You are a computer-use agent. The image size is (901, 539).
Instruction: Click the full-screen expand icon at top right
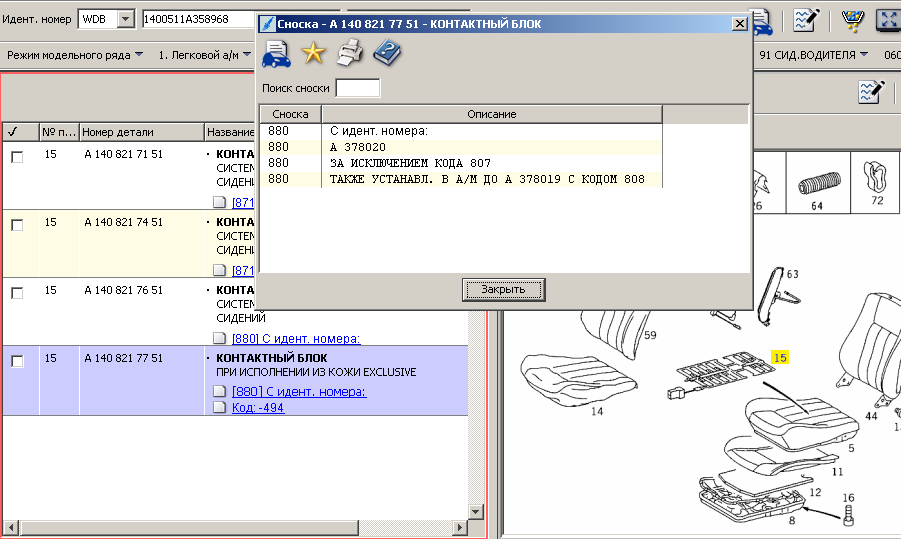click(x=888, y=19)
